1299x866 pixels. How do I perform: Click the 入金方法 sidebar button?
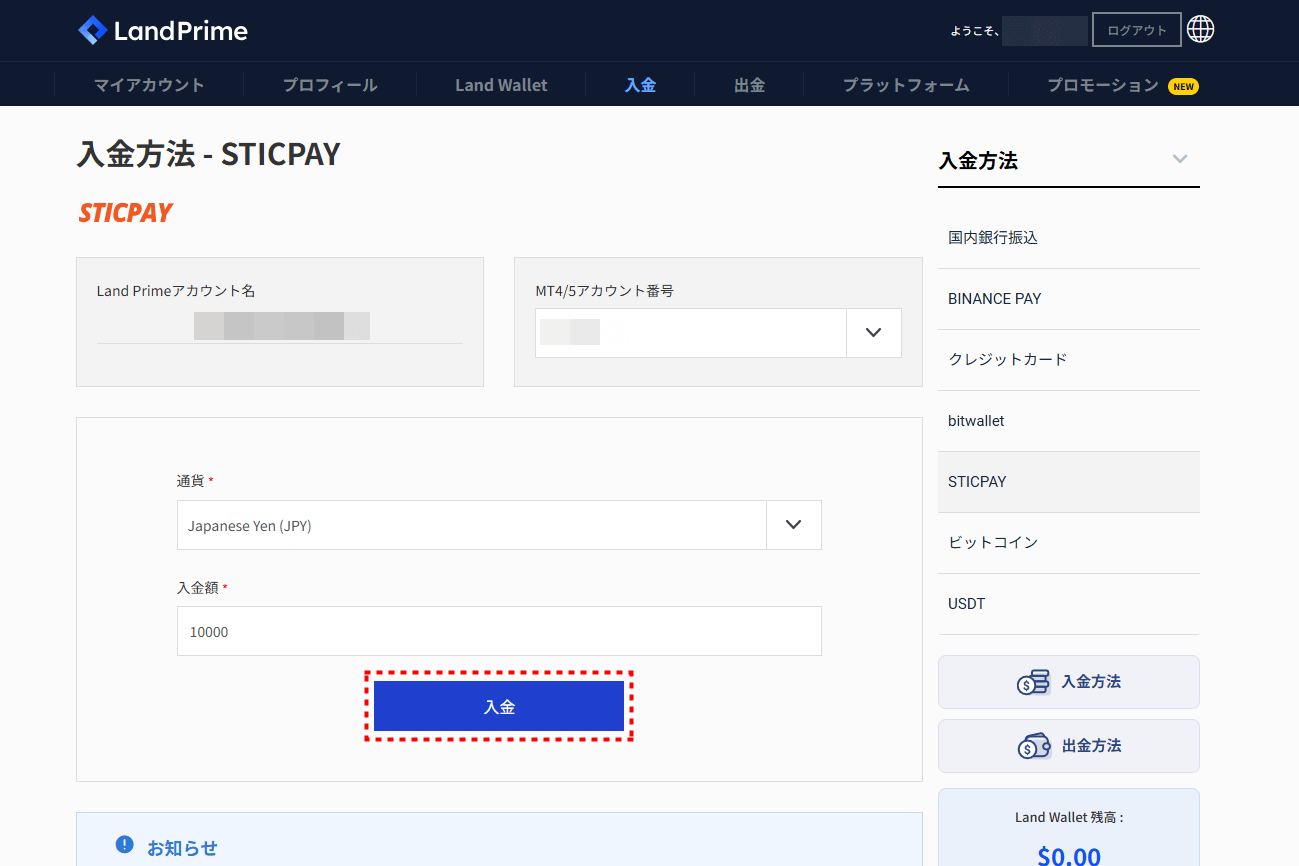click(x=1069, y=682)
